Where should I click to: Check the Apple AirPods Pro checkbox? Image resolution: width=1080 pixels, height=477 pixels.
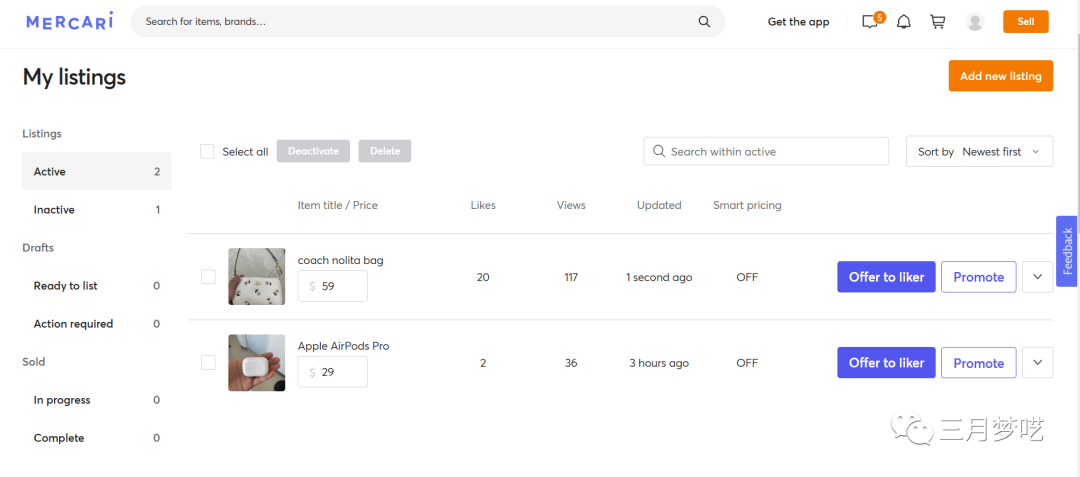tap(208, 362)
